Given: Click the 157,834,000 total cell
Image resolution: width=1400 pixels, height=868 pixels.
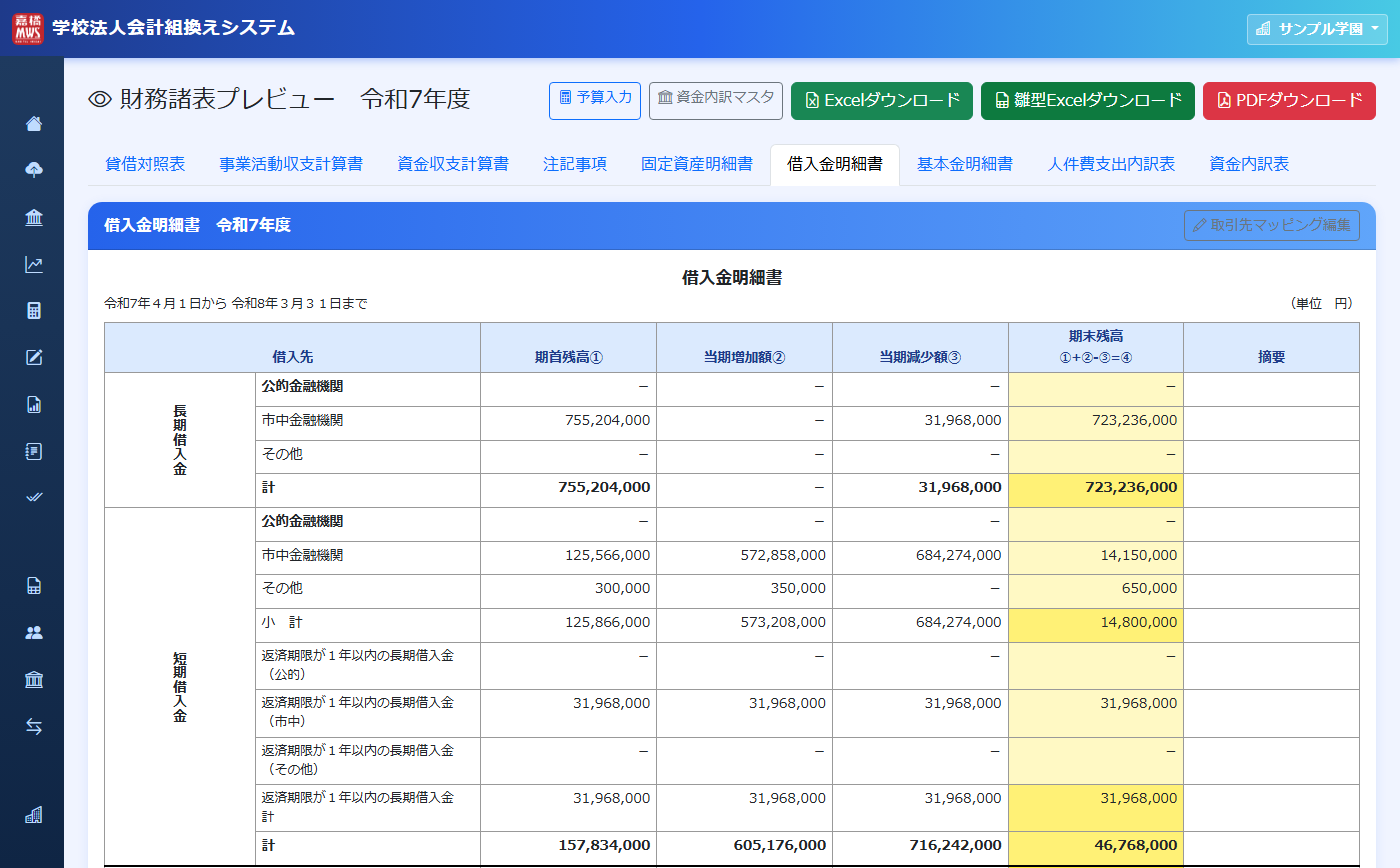Looking at the screenshot, I should [569, 848].
